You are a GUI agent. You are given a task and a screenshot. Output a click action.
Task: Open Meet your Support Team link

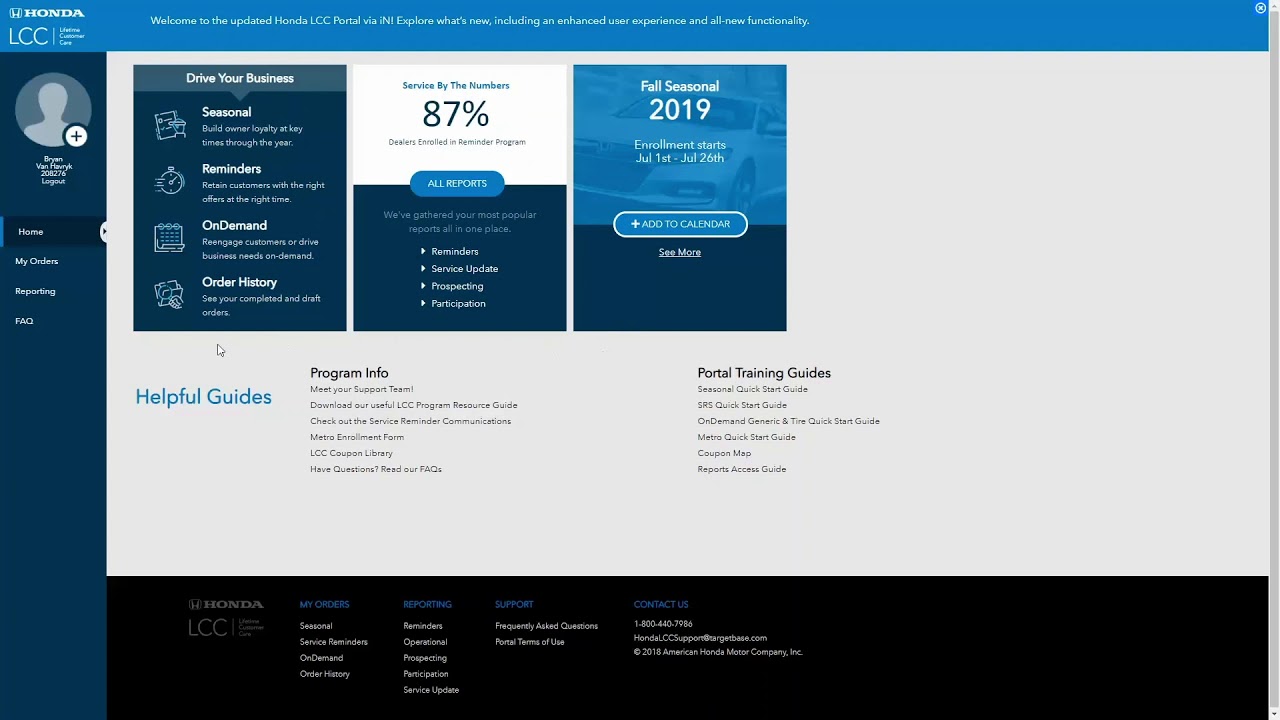361,389
